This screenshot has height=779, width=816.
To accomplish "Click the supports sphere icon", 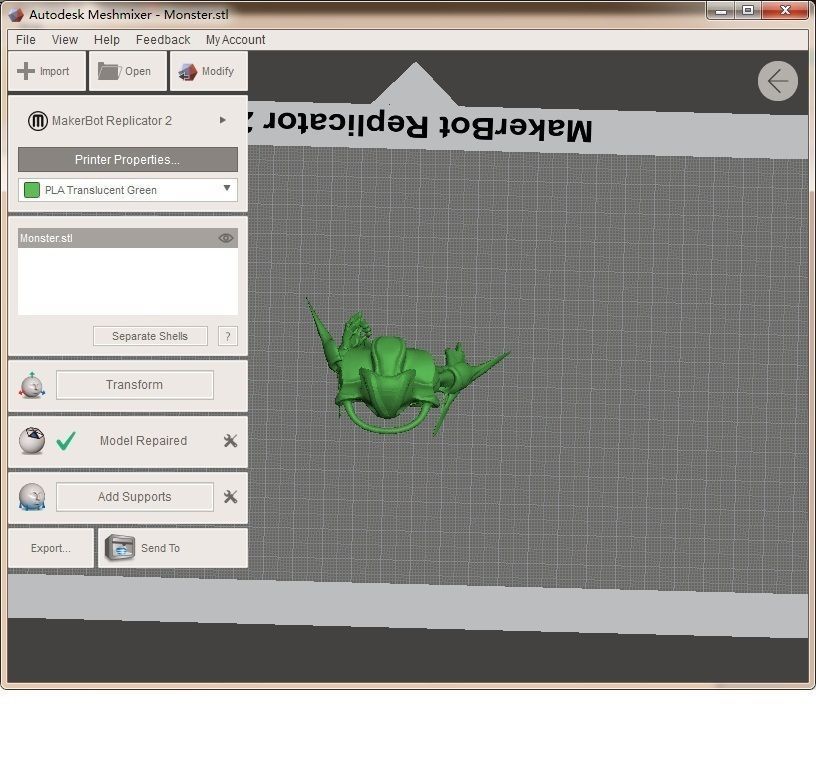I will pyautogui.click(x=32, y=497).
